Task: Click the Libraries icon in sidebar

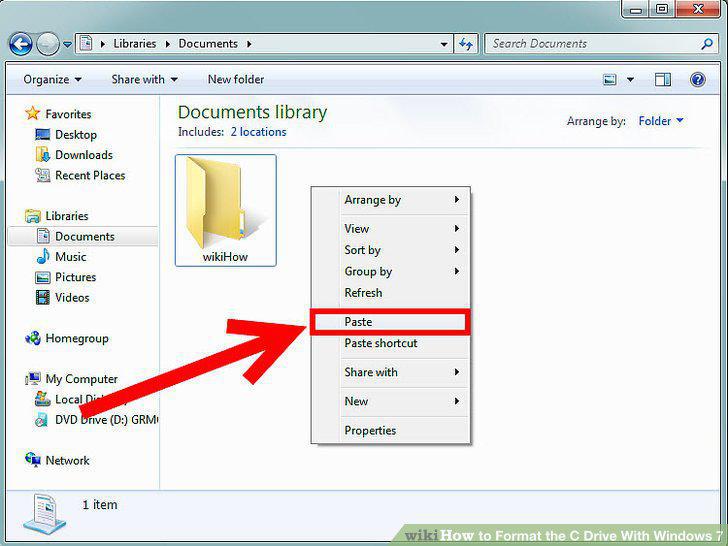Action: (32, 216)
